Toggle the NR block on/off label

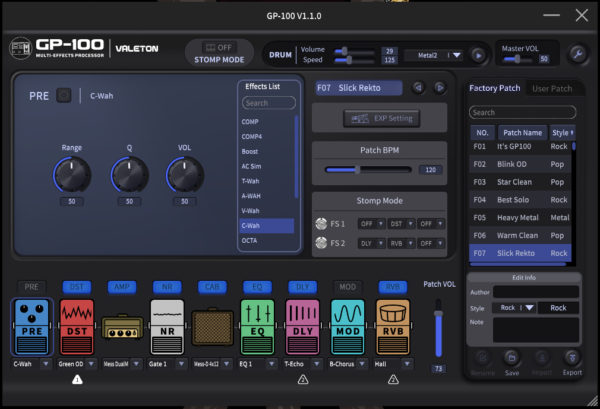(x=167, y=287)
